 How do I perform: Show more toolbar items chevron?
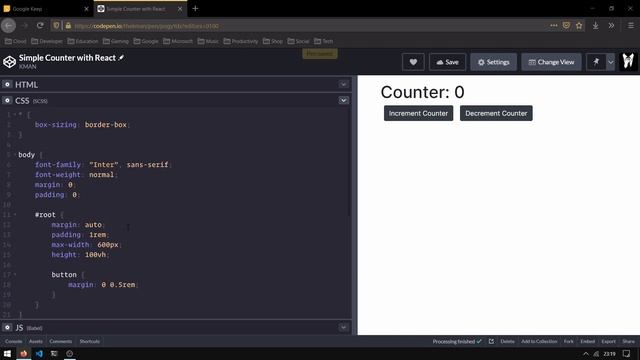click(x=611, y=25)
